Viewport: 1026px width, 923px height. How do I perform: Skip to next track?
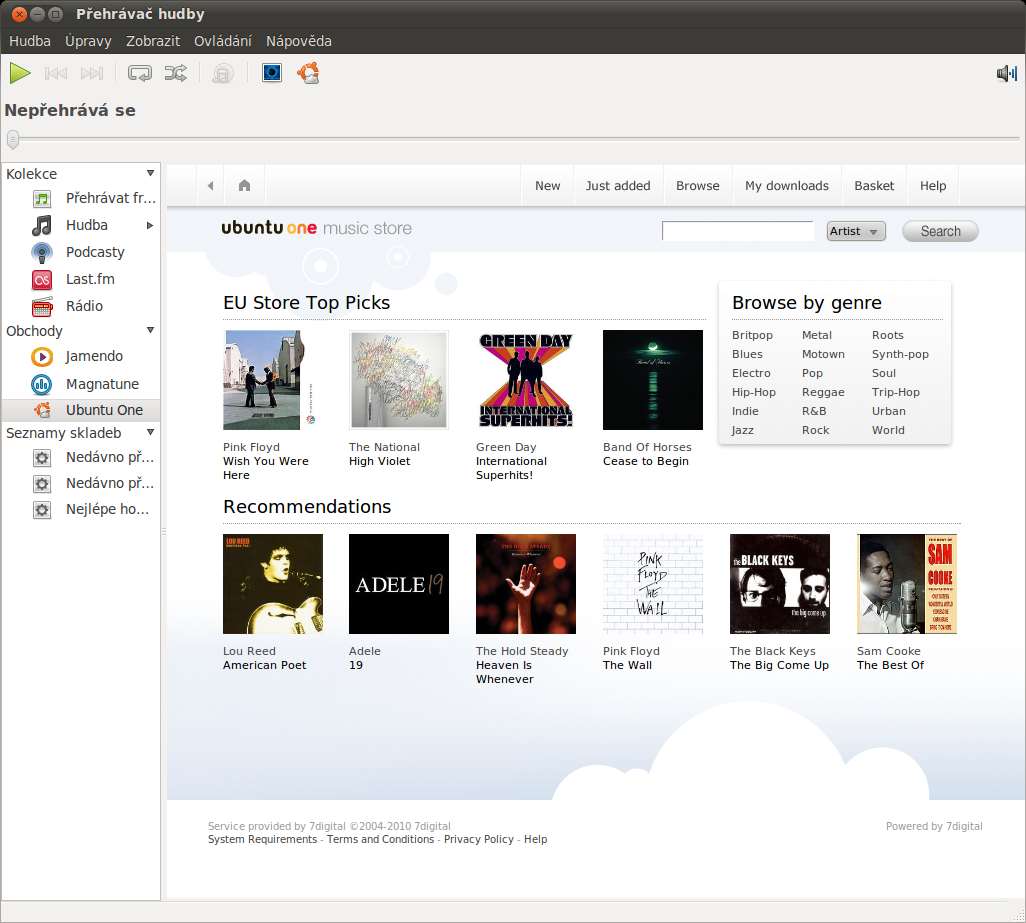pos(92,73)
